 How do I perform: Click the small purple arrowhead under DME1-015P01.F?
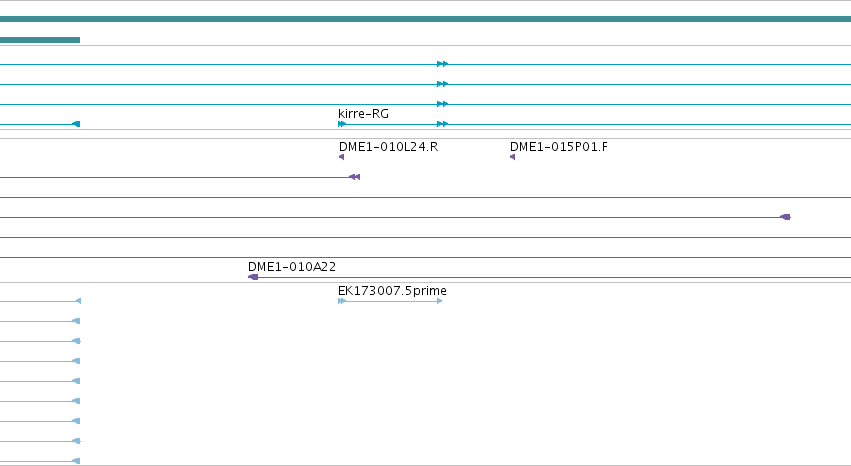[x=512, y=157]
